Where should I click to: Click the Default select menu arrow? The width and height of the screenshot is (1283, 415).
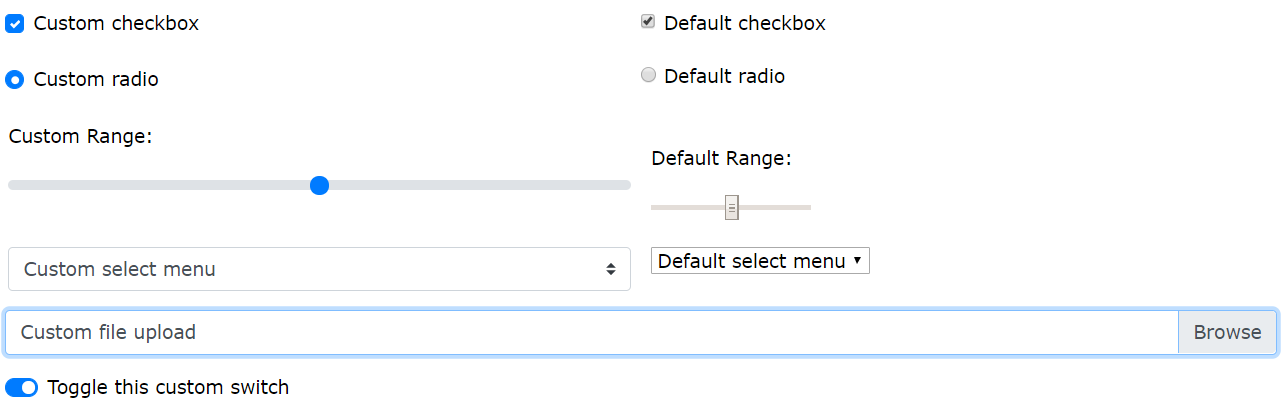[x=858, y=261]
